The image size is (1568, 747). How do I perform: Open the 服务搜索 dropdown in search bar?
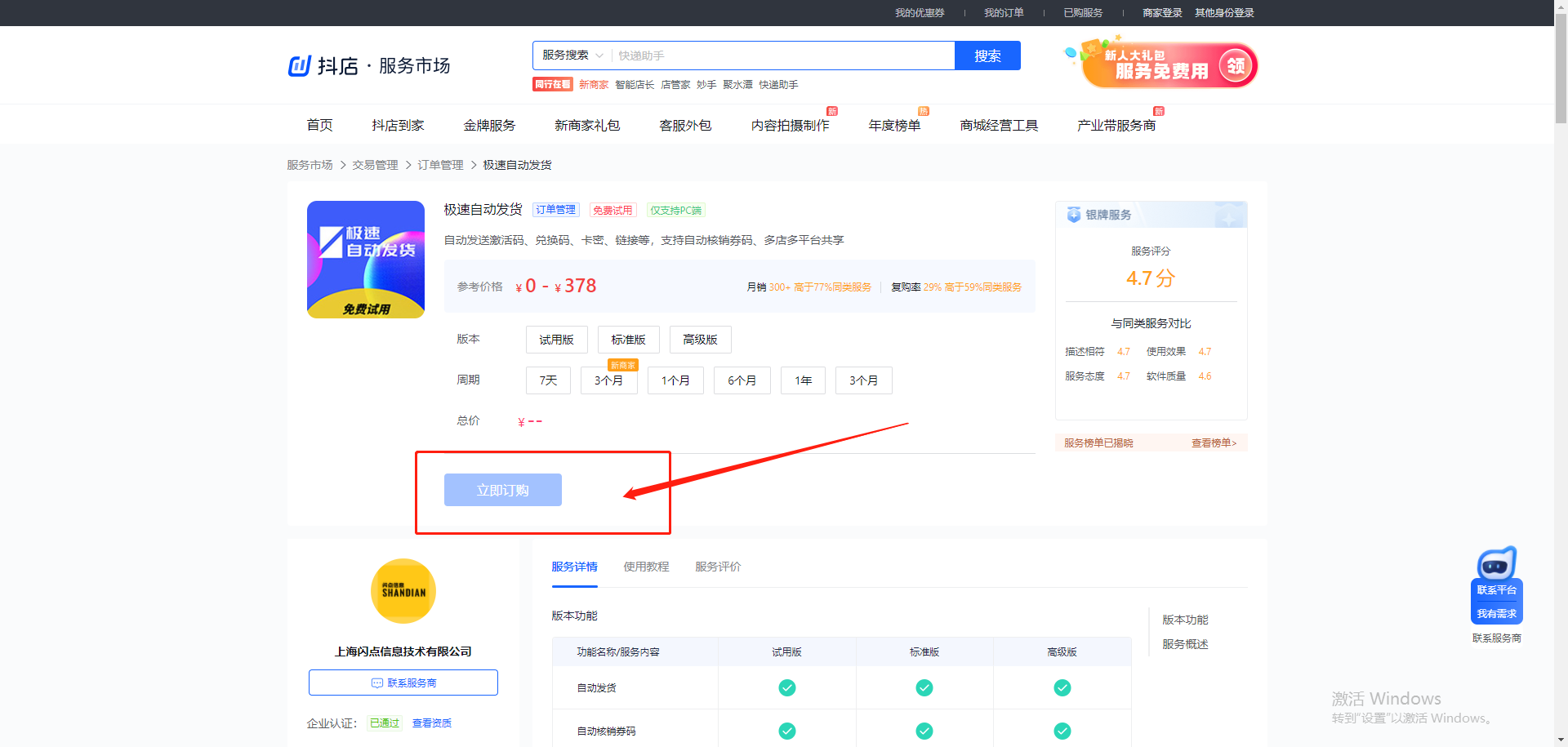click(x=572, y=56)
